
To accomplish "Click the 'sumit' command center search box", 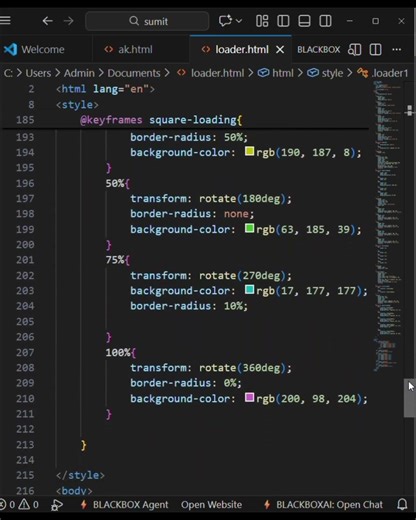I will click(x=147, y=21).
